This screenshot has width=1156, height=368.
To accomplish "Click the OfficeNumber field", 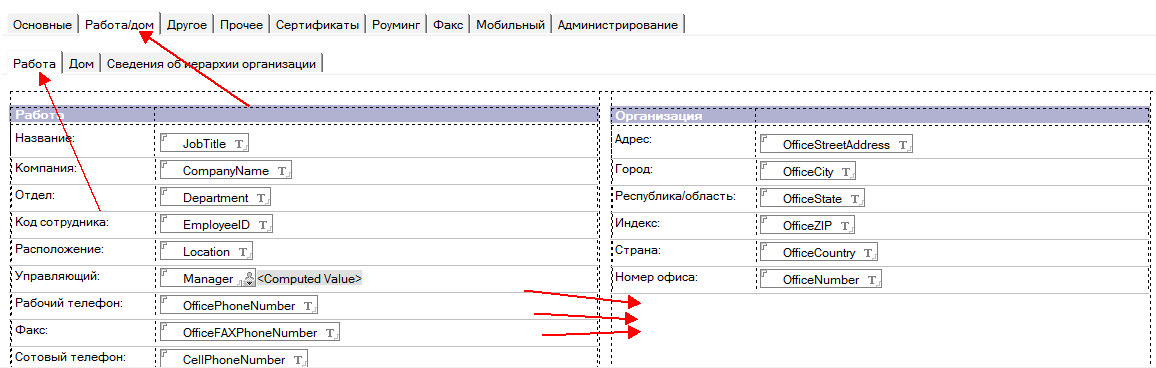I will click(x=821, y=280).
